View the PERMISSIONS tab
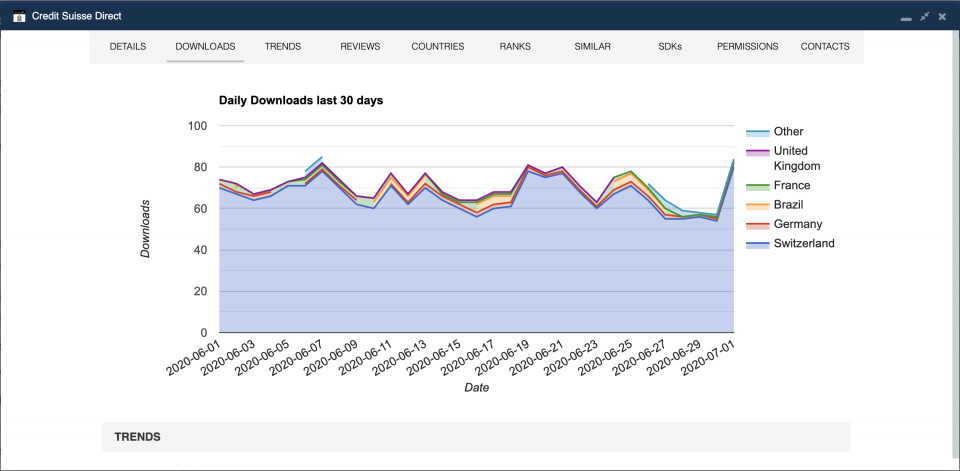The height and width of the screenshot is (471, 960). pyautogui.click(x=748, y=47)
